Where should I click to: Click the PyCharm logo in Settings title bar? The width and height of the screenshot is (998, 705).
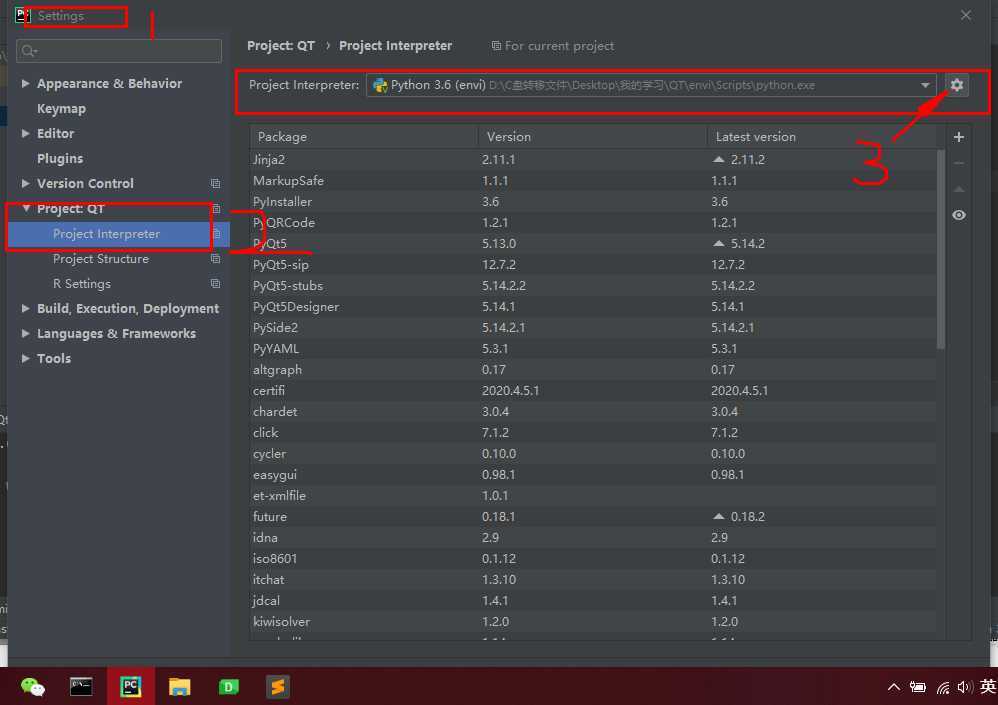(22, 15)
